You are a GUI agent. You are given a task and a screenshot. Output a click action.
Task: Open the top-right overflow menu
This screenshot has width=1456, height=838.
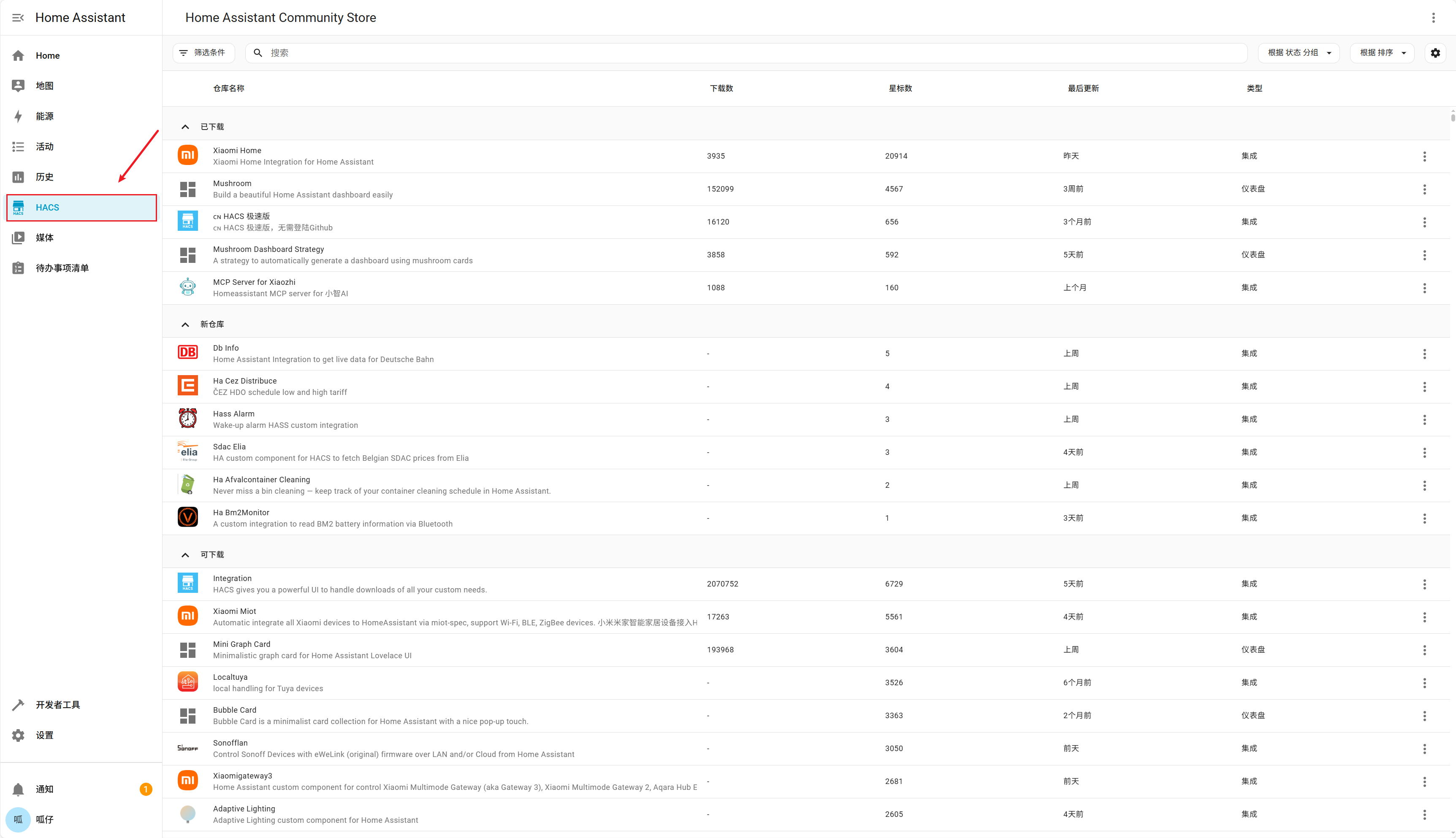coord(1434,18)
